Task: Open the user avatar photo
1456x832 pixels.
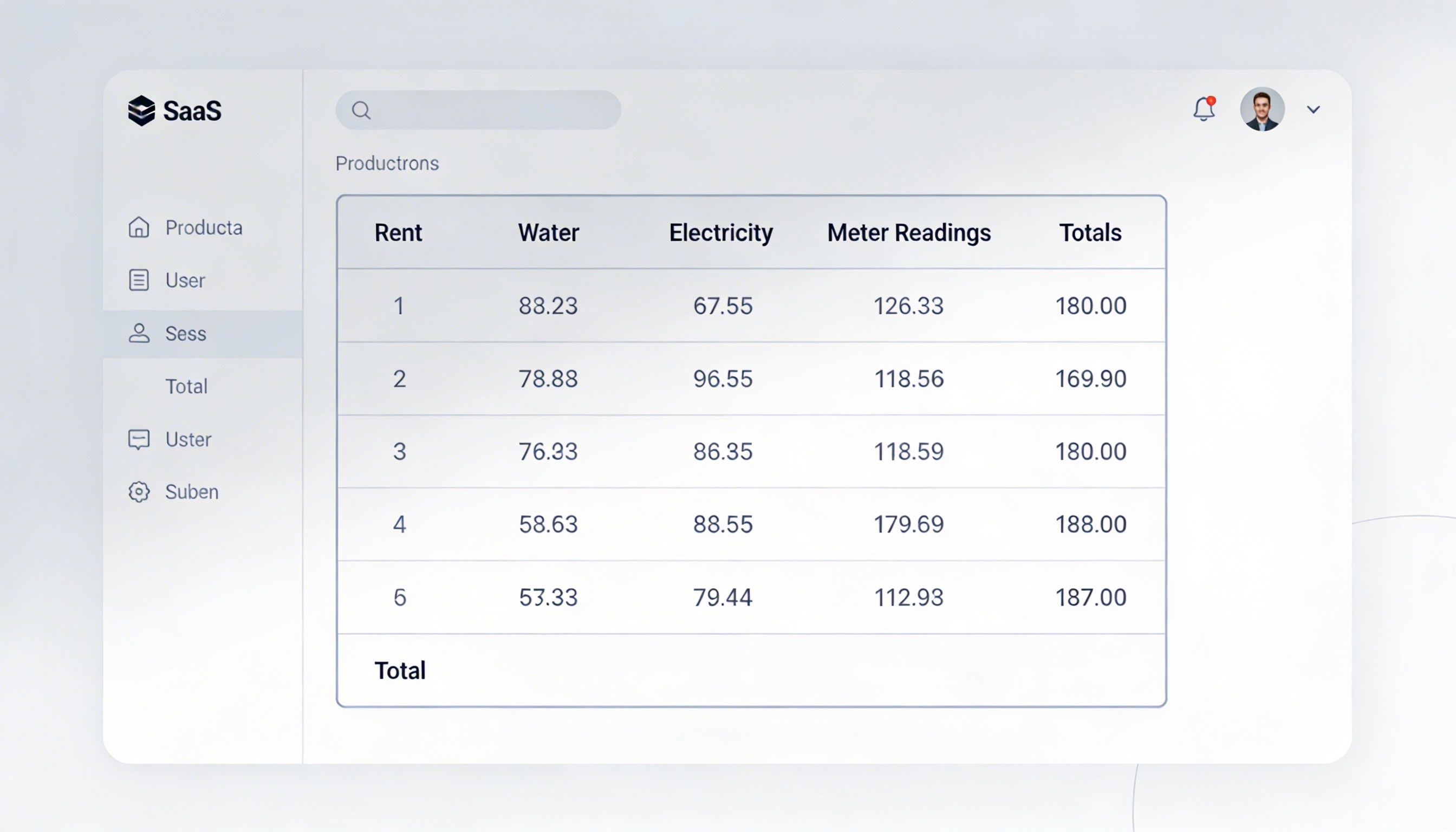Action: click(x=1262, y=109)
